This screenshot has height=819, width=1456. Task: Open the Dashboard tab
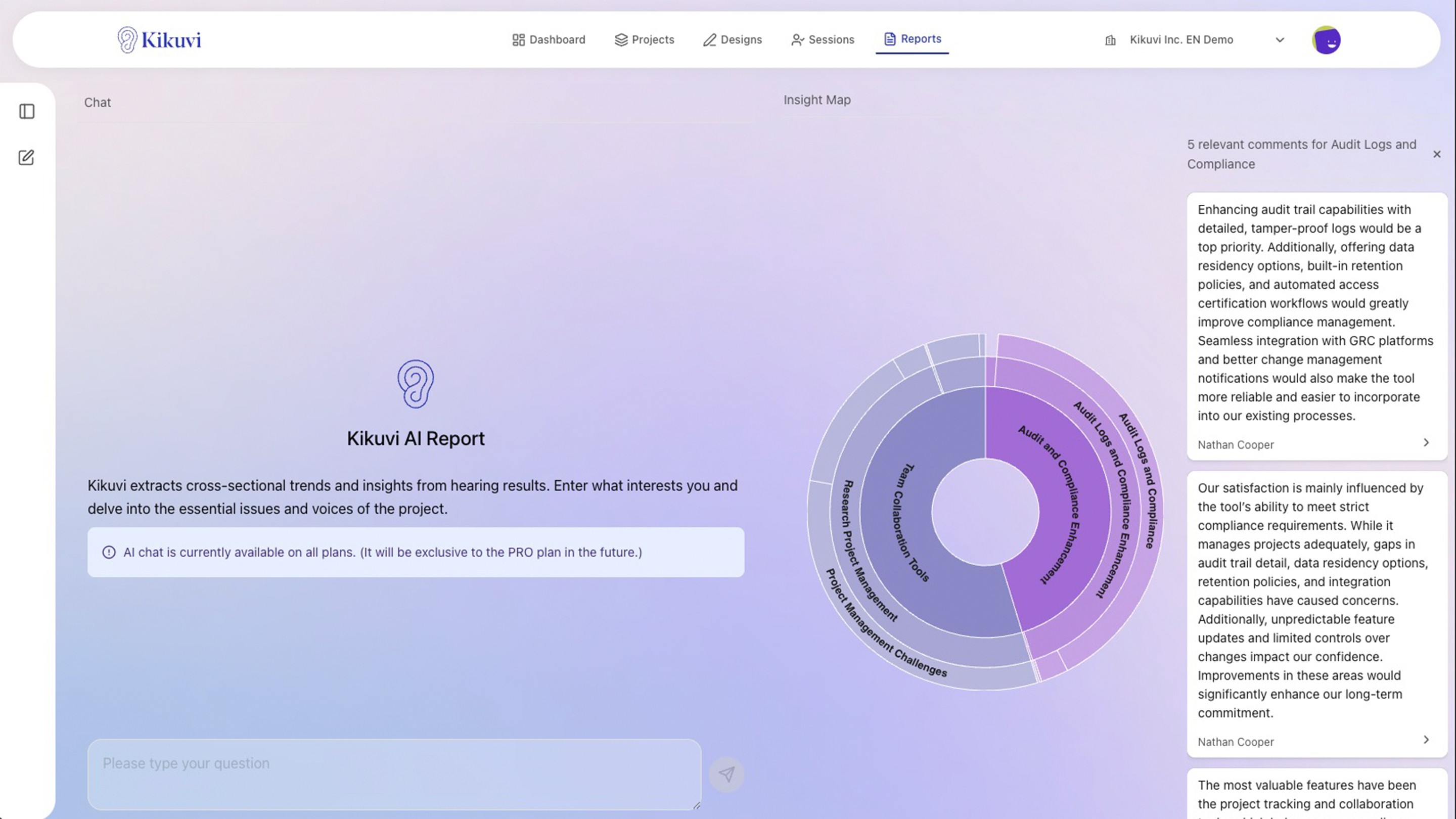549,39
